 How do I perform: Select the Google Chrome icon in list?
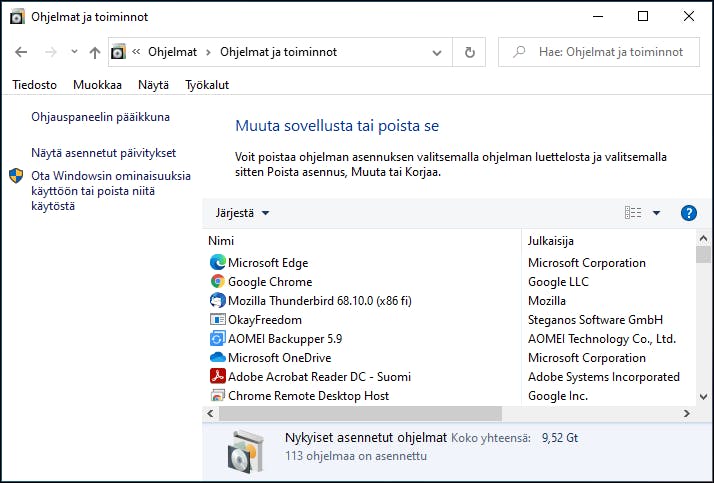tap(218, 281)
